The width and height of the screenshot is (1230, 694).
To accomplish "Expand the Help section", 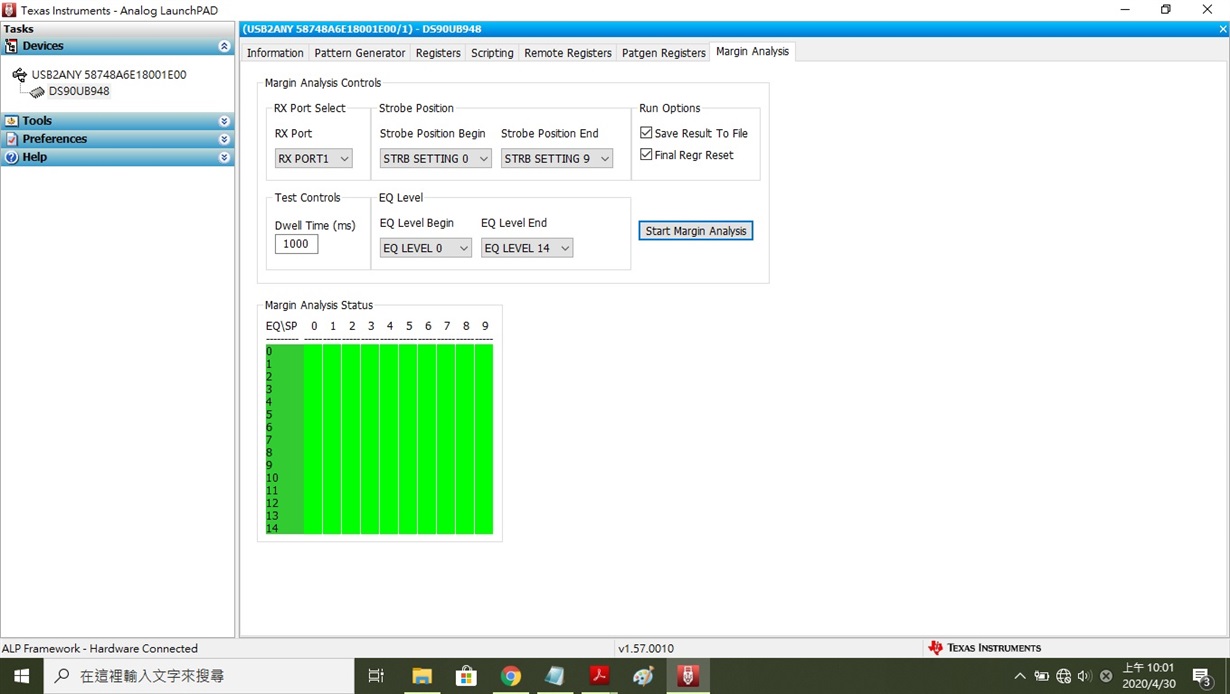I will pyautogui.click(x=224, y=157).
